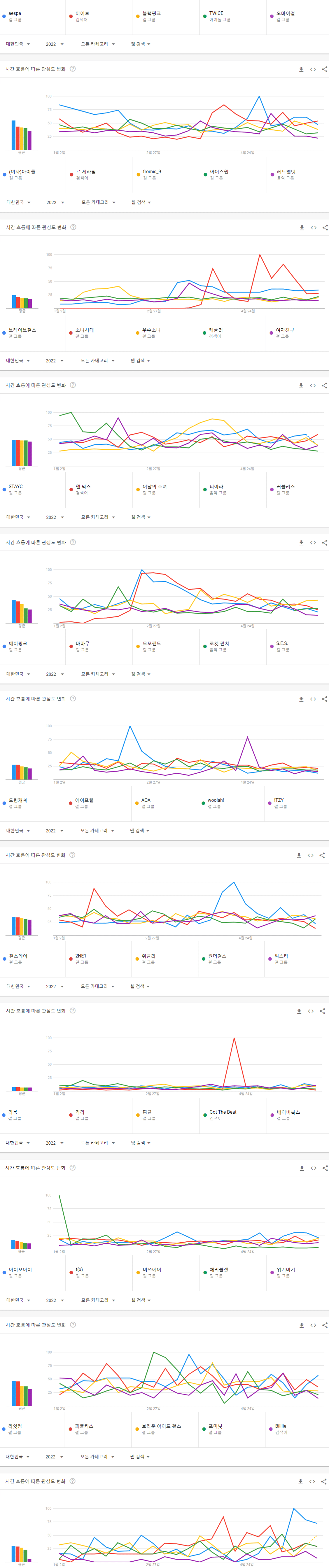This screenshot has height=1568, width=329.
Task: Open 웹 검색 dropdown below the 블랙핑크 row
Action: click(141, 44)
